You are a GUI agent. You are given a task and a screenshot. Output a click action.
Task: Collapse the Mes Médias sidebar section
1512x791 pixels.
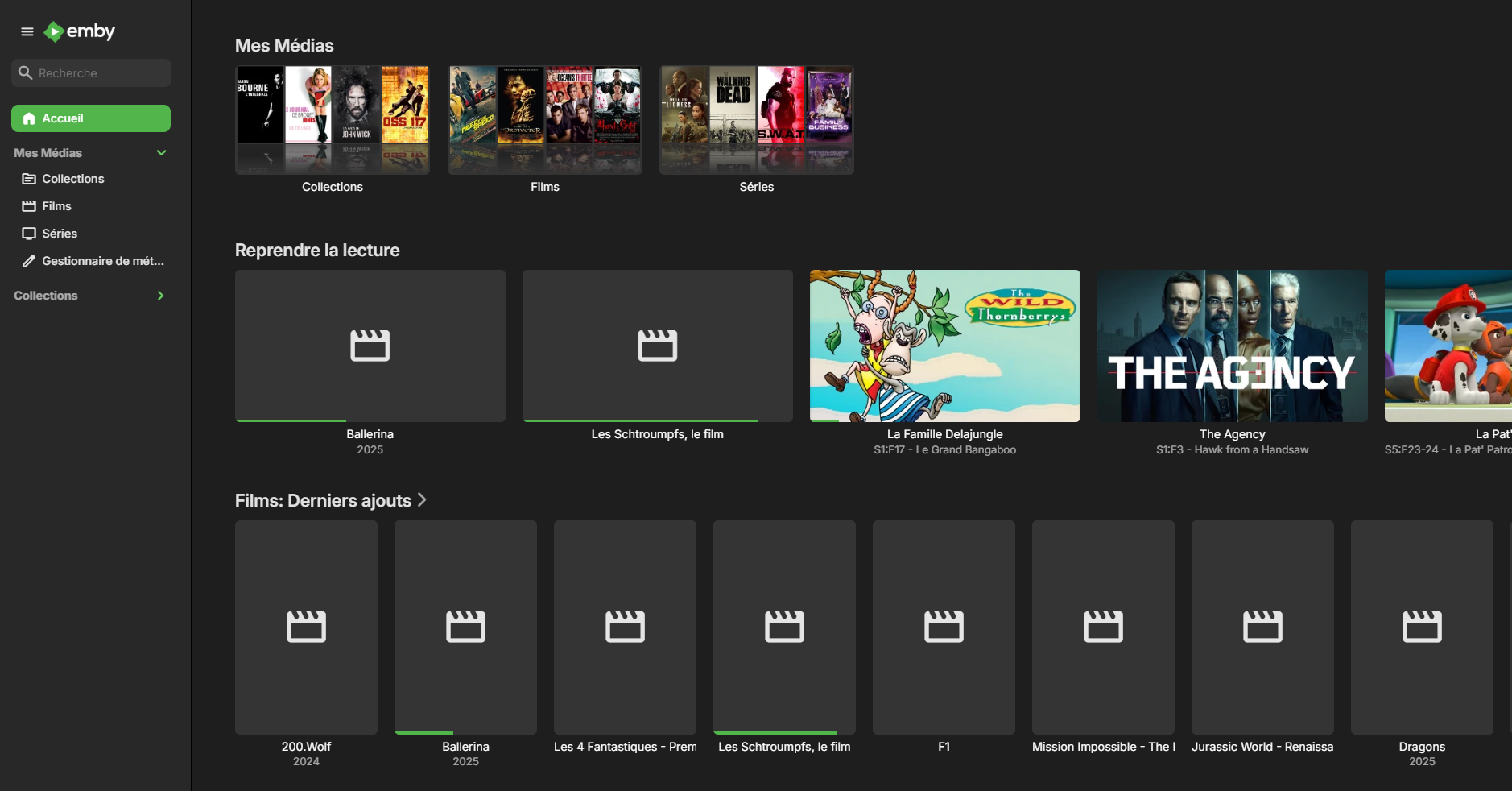[161, 153]
